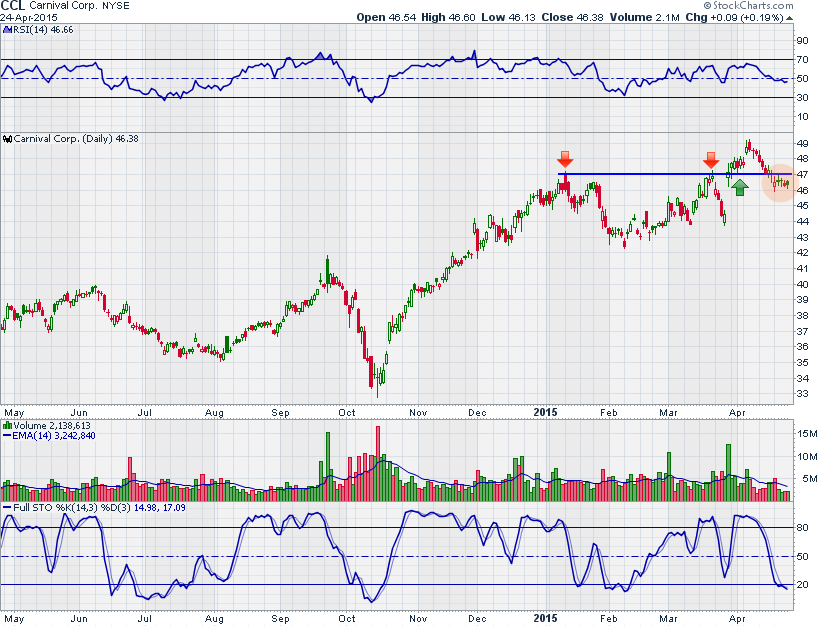This screenshot has height=626, width=817.
Task: Click the copyright symbol before StockCharts.com
Action: [707, 6]
